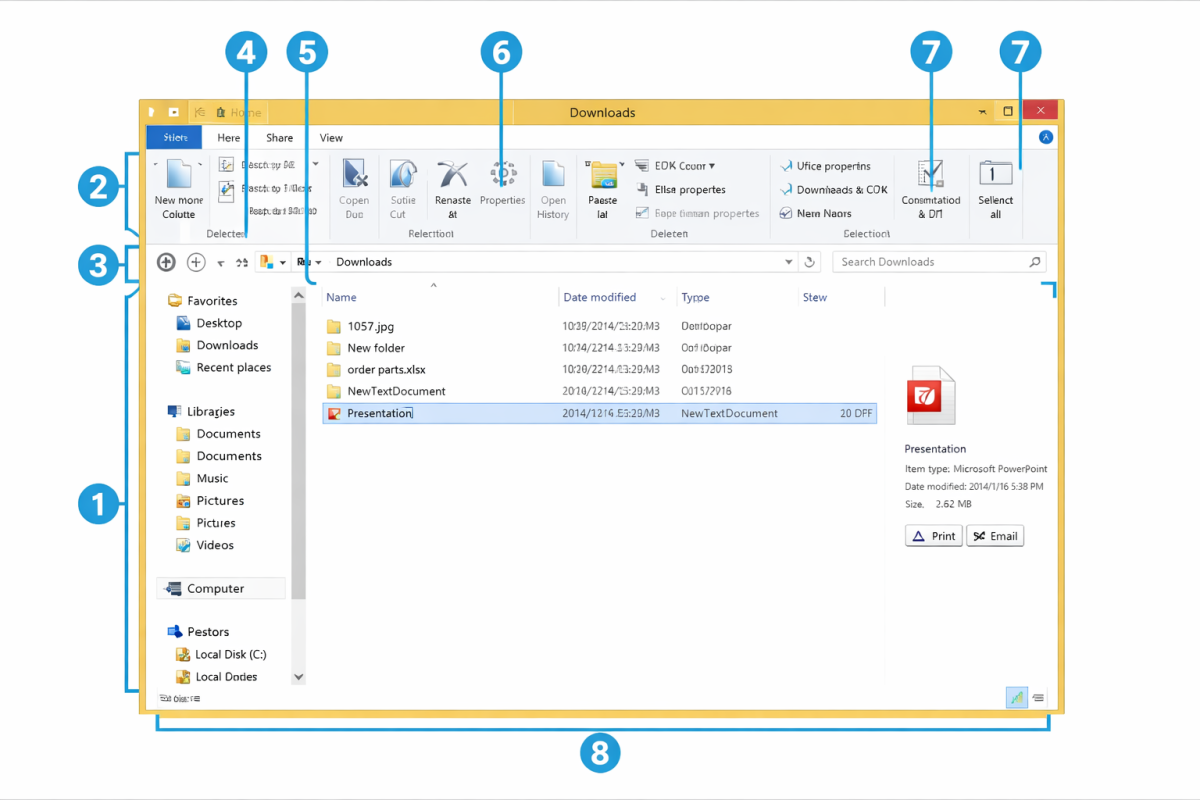
Task: Expand the EDK Count dropdown in the ribbon
Action: (x=713, y=165)
